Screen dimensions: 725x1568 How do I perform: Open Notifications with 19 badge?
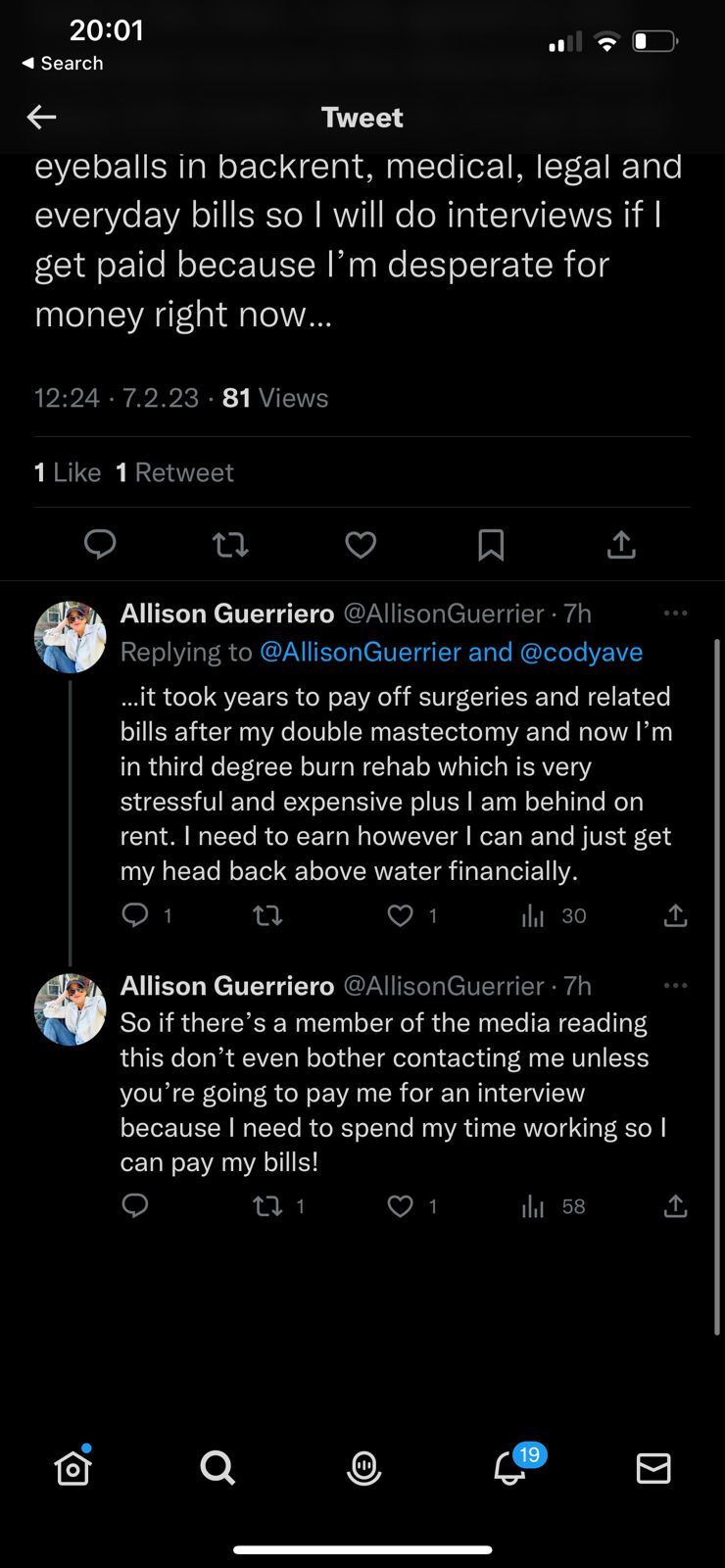[x=509, y=1468]
